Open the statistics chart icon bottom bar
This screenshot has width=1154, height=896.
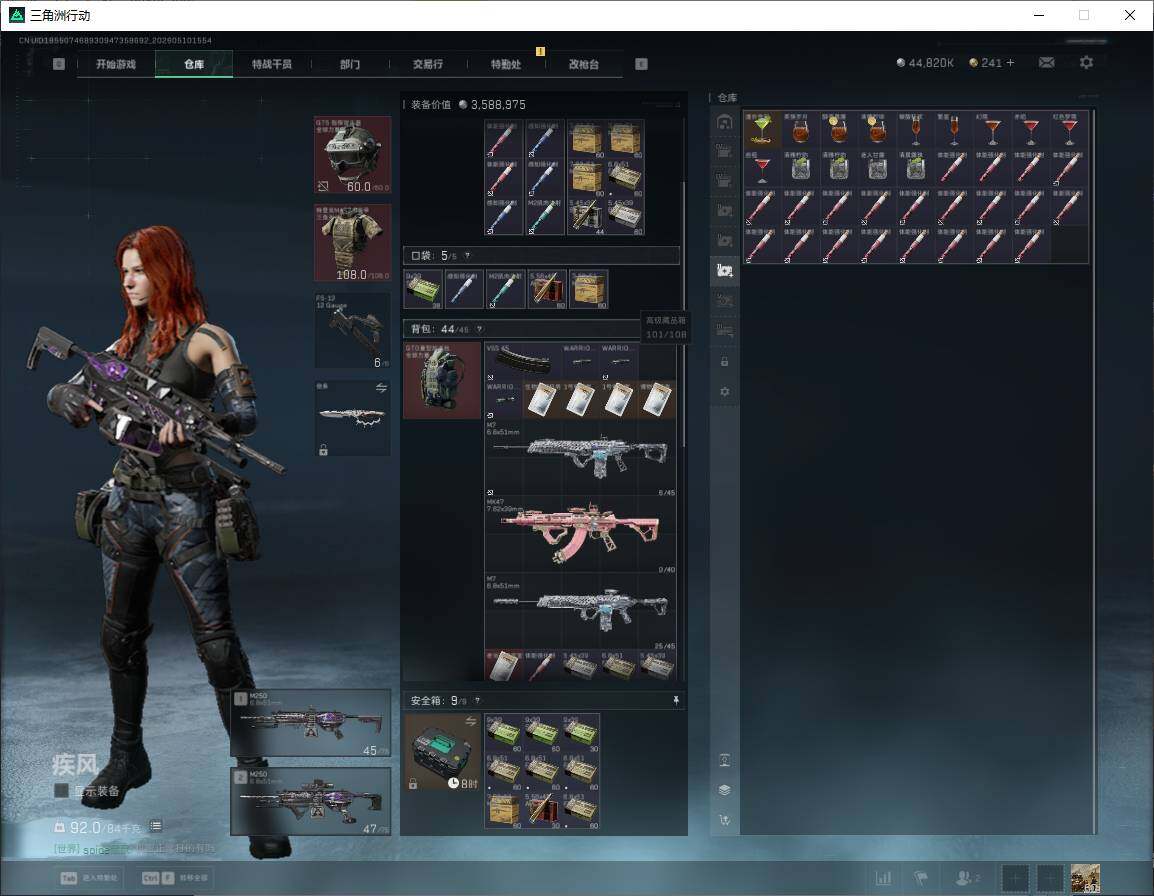click(883, 878)
